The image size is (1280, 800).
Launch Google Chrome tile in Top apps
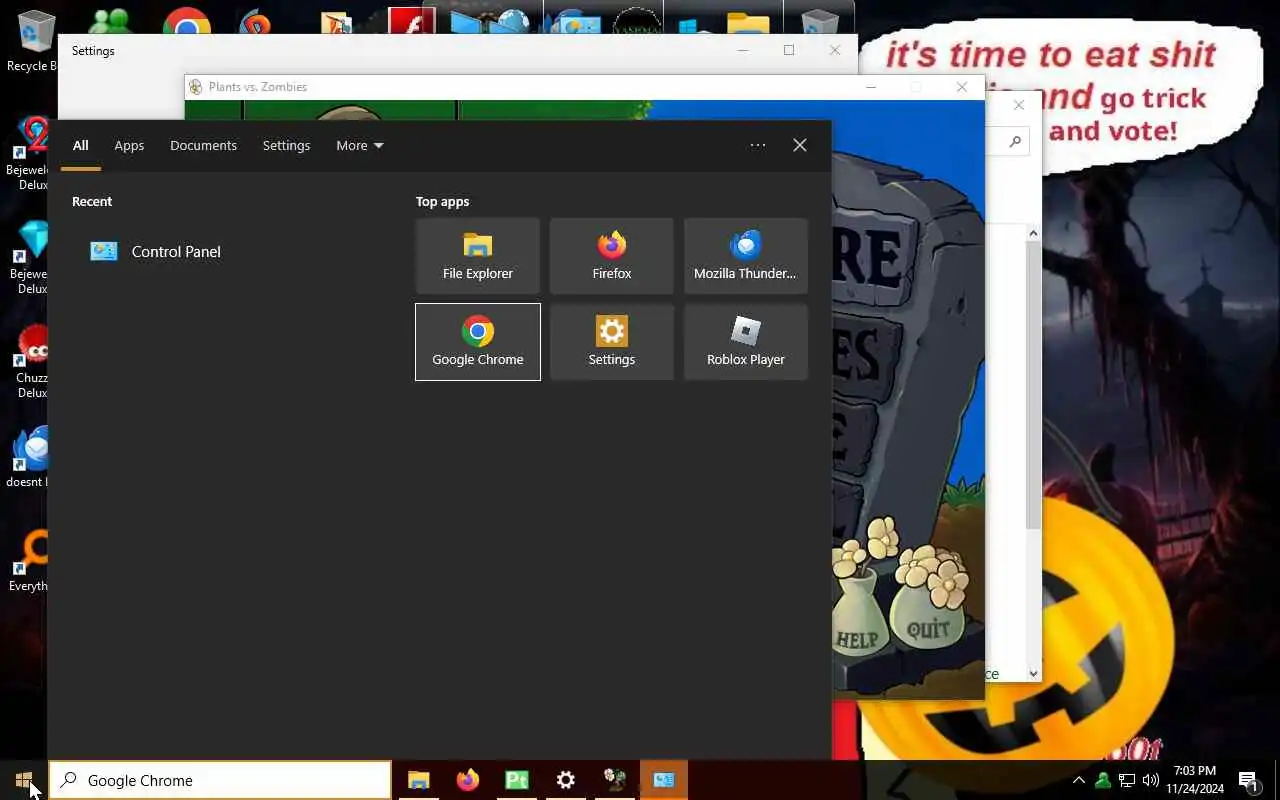pos(478,342)
